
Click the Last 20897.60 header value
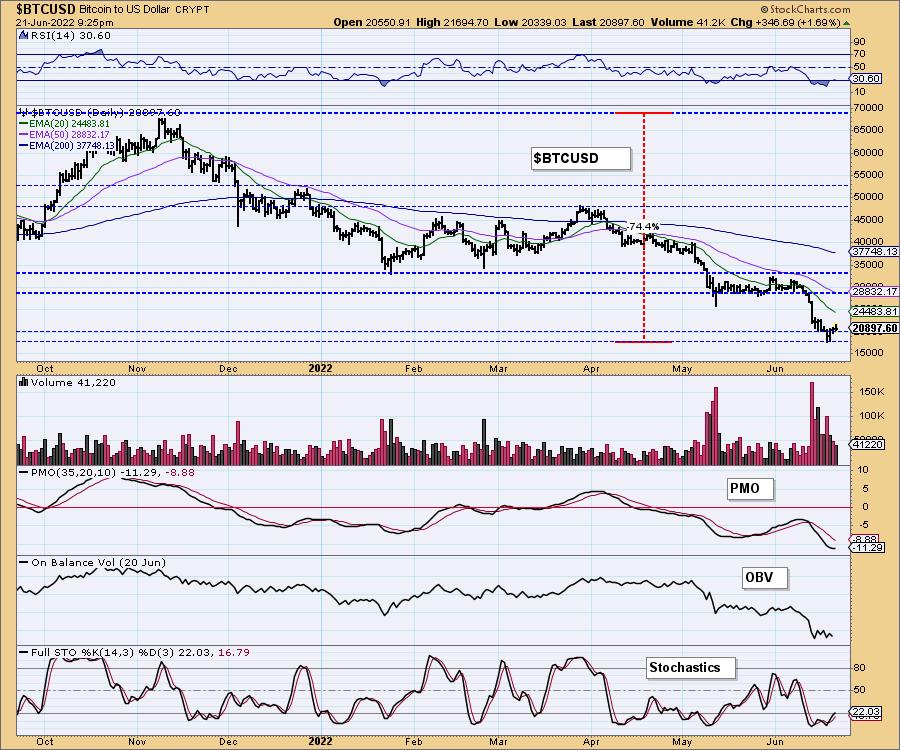[x=608, y=22]
